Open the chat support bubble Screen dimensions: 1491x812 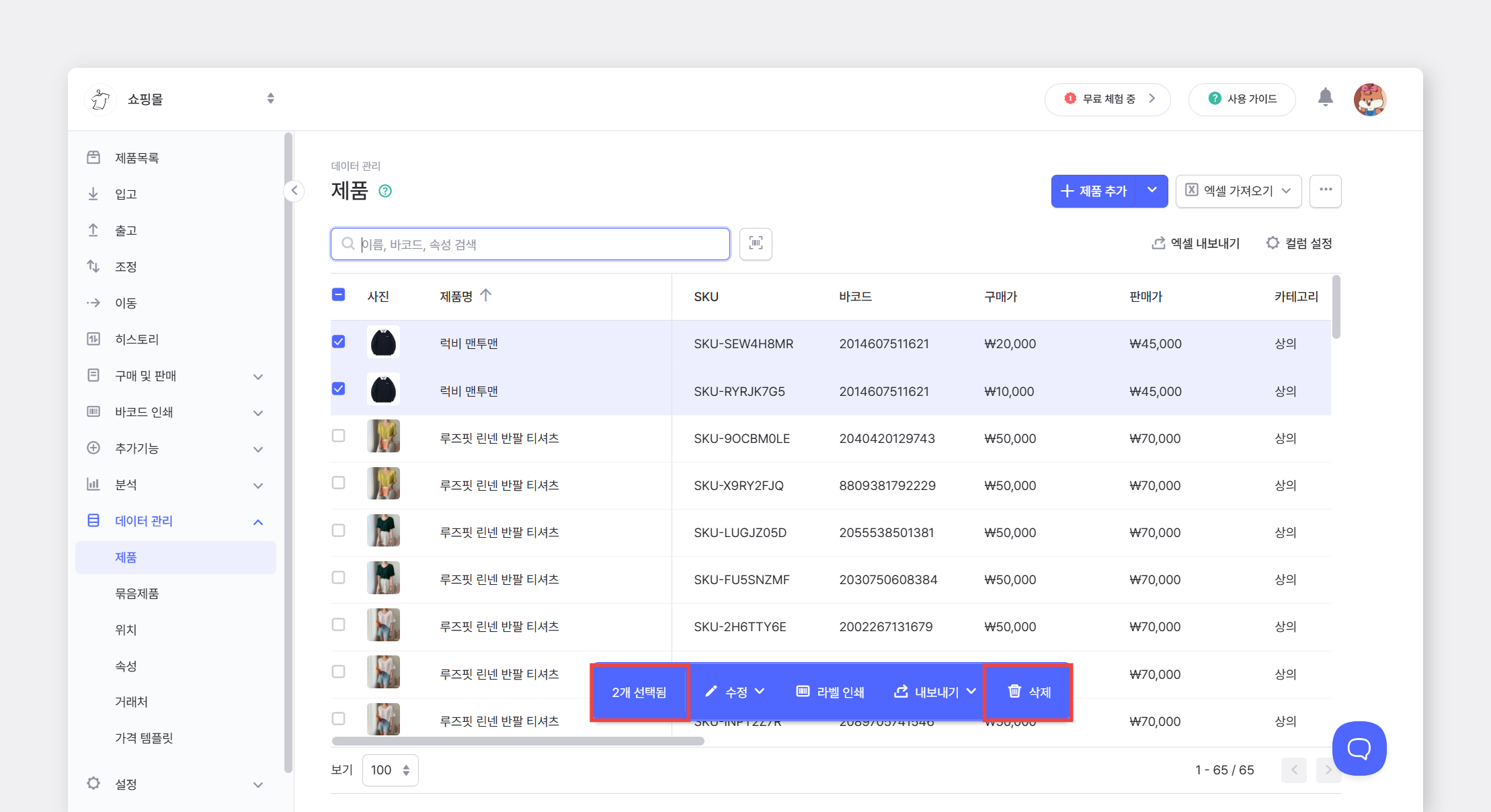coord(1359,748)
